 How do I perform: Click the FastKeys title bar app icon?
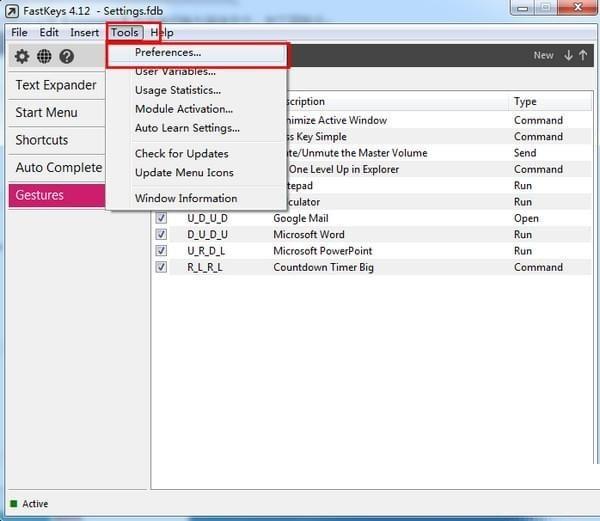coord(10,12)
